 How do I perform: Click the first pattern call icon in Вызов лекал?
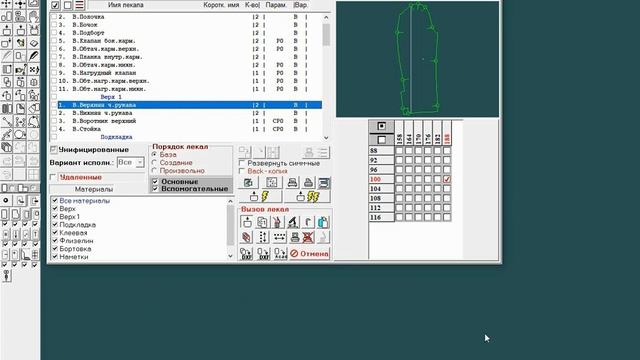pos(247,222)
